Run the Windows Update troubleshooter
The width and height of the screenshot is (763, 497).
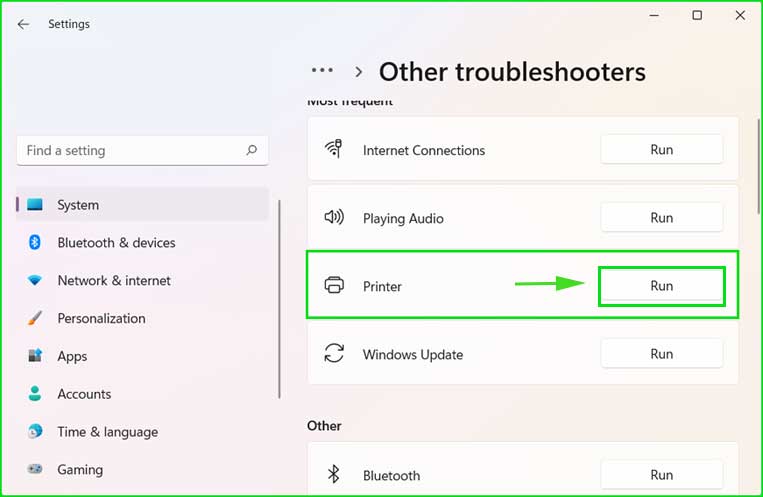(x=662, y=354)
